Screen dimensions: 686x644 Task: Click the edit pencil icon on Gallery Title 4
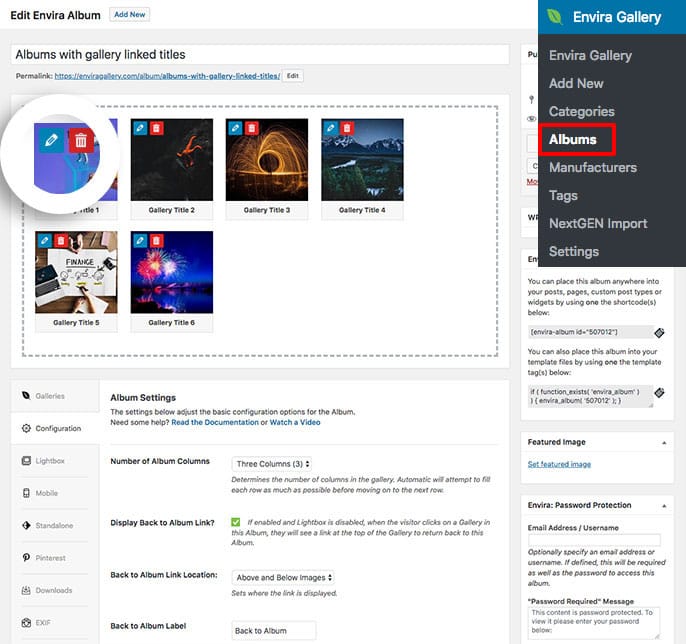pos(329,128)
